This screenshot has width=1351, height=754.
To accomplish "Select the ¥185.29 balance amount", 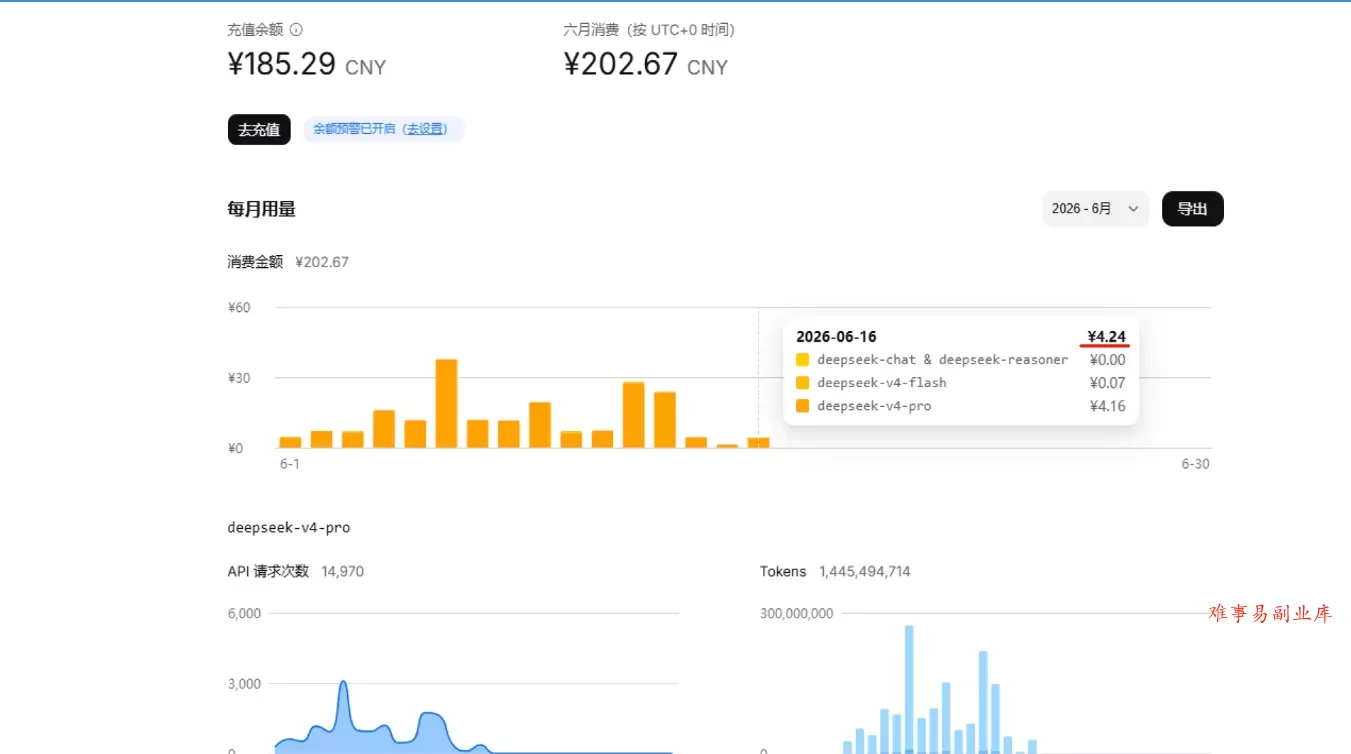I will (x=282, y=65).
